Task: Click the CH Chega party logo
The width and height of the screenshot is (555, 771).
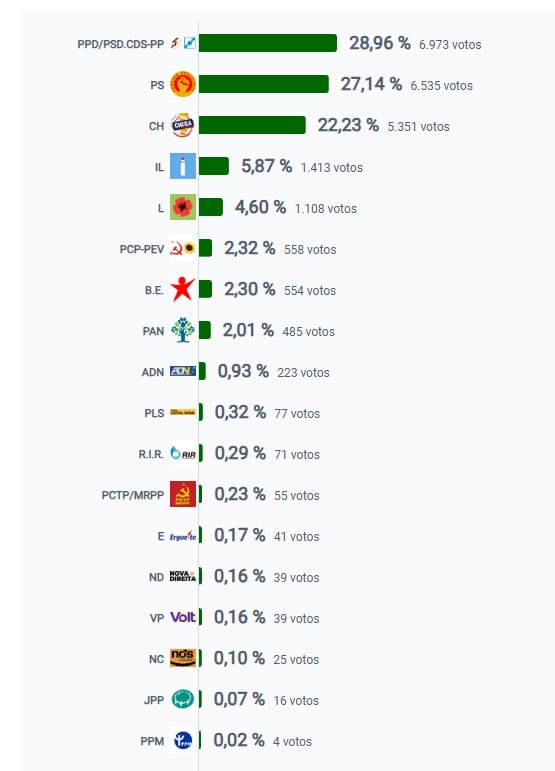Action: click(x=183, y=125)
